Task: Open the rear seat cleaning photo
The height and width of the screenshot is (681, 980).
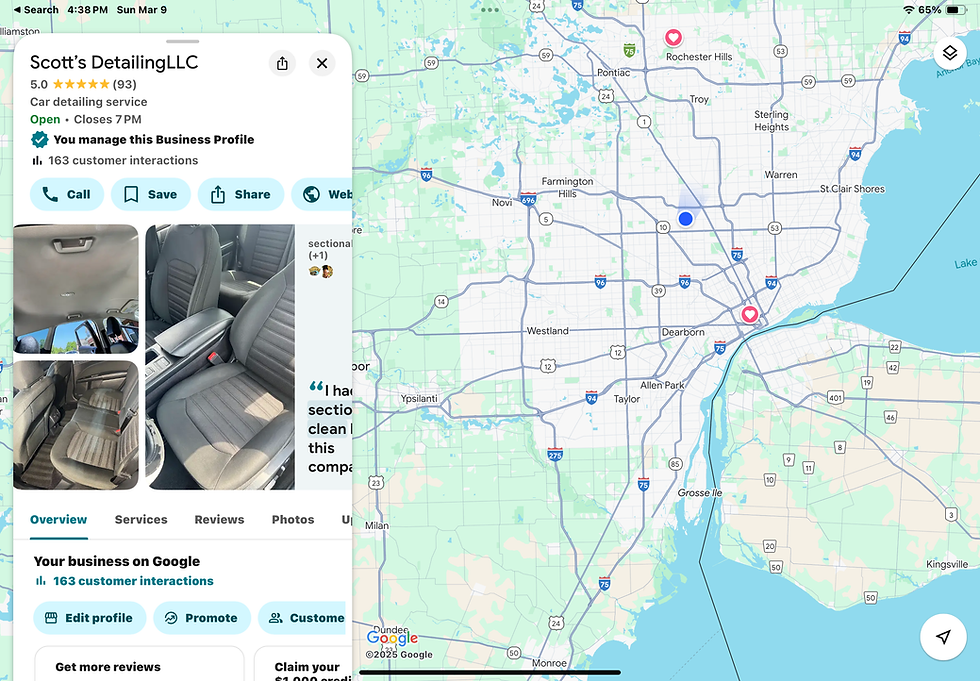Action: click(76, 425)
